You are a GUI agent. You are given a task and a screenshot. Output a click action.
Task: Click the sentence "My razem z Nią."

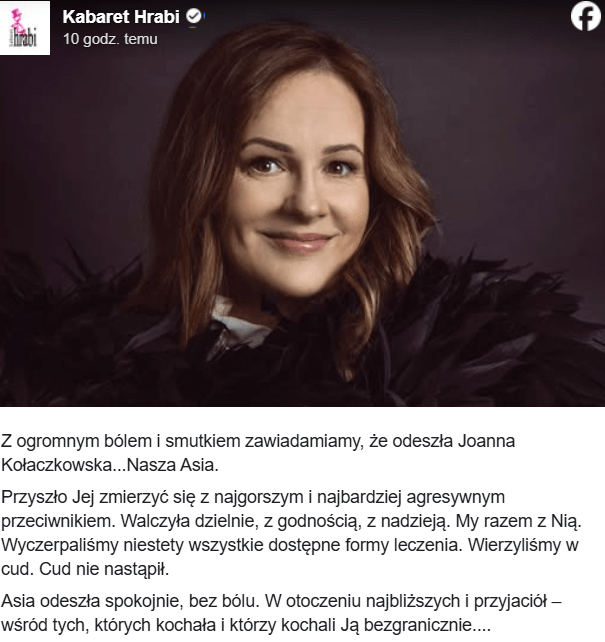[519, 521]
